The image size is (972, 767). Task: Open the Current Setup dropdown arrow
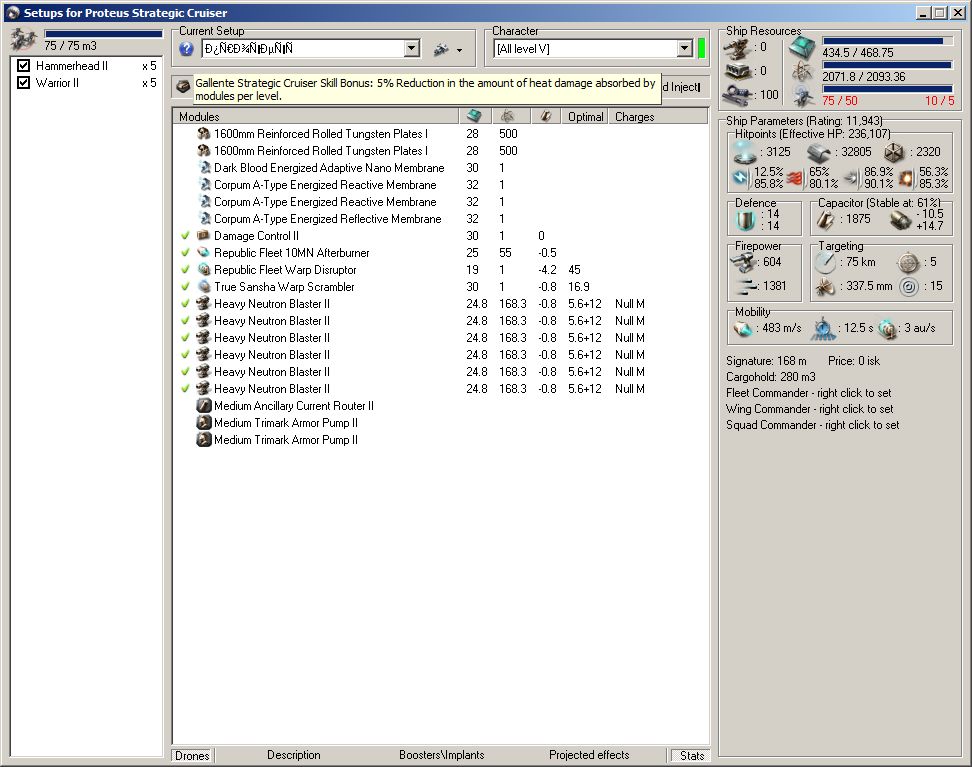[x=412, y=48]
